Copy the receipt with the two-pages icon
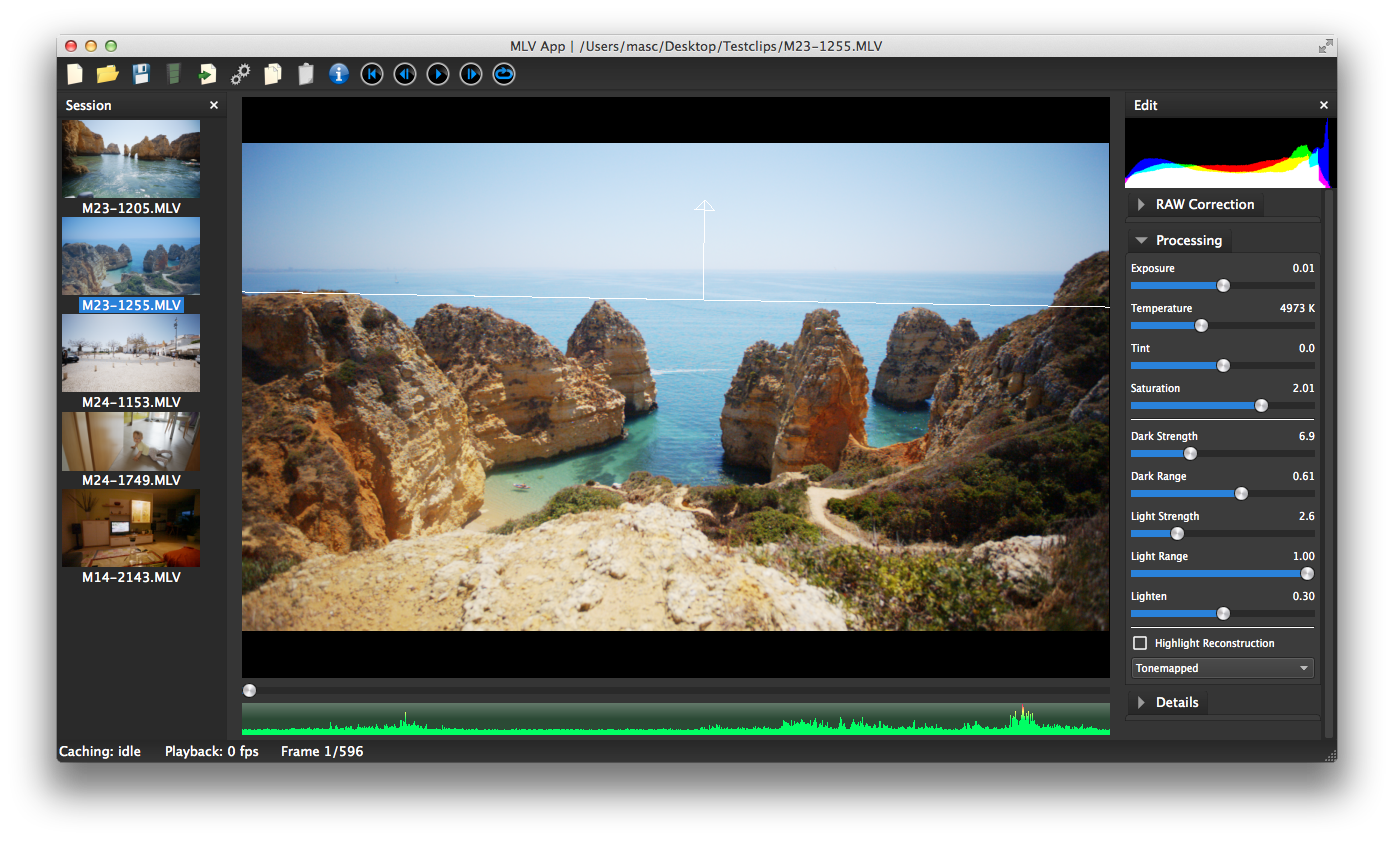Screen dimensions: 1394x841 (273, 74)
